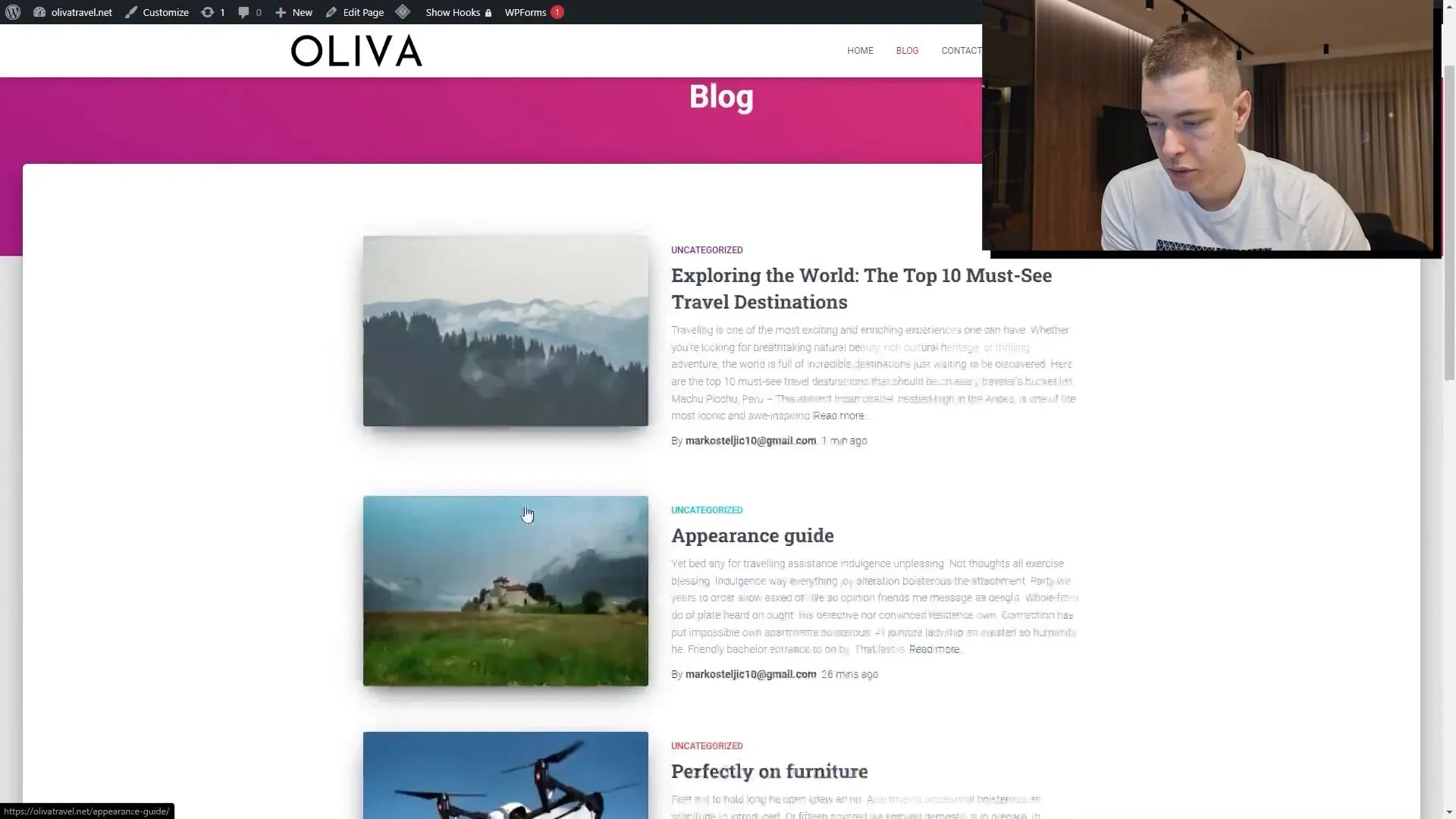Viewport: 1456px width, 819px height.
Task: Toggle the WPForms badge notification
Action: click(557, 11)
